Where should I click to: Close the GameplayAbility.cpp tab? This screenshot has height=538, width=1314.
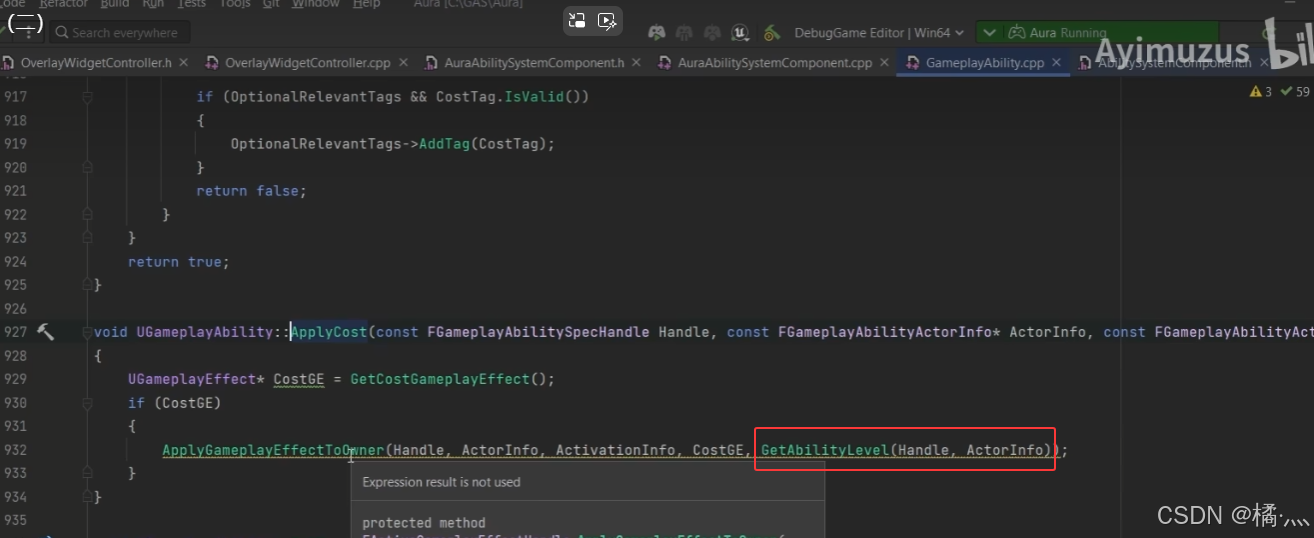click(x=1058, y=62)
